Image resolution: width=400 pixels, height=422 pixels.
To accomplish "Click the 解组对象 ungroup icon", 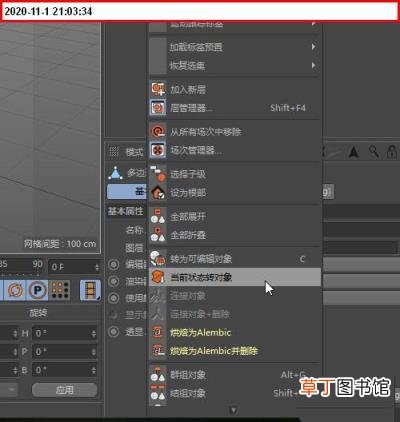I will [158, 393].
